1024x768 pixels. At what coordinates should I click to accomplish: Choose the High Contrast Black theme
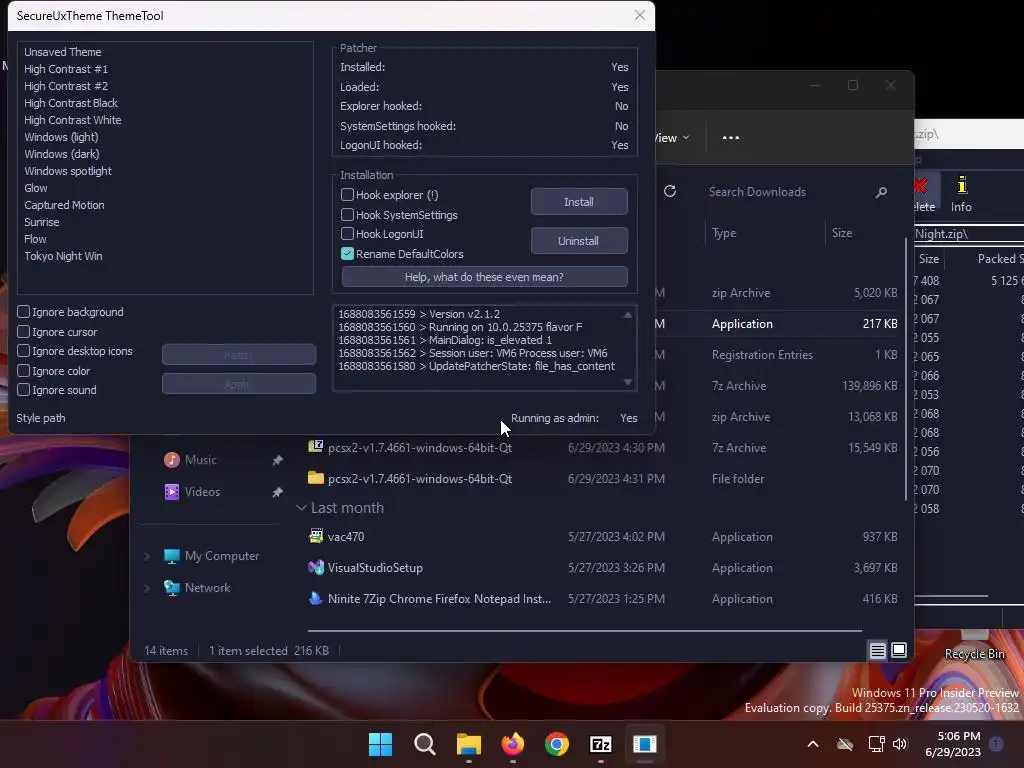coord(71,103)
